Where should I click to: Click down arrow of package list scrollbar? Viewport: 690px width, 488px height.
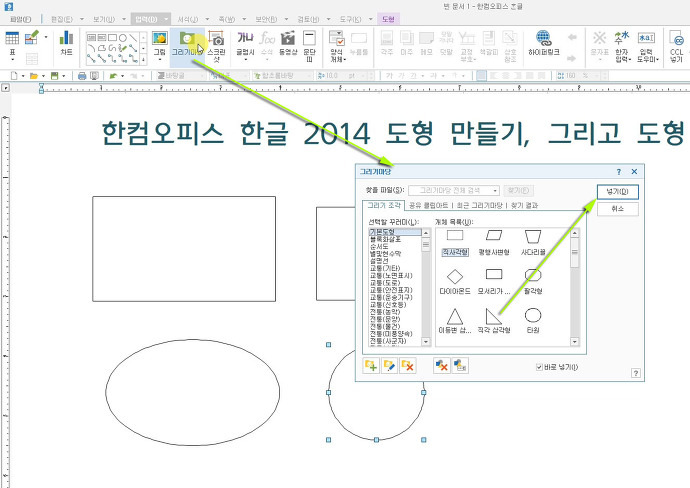(426, 341)
